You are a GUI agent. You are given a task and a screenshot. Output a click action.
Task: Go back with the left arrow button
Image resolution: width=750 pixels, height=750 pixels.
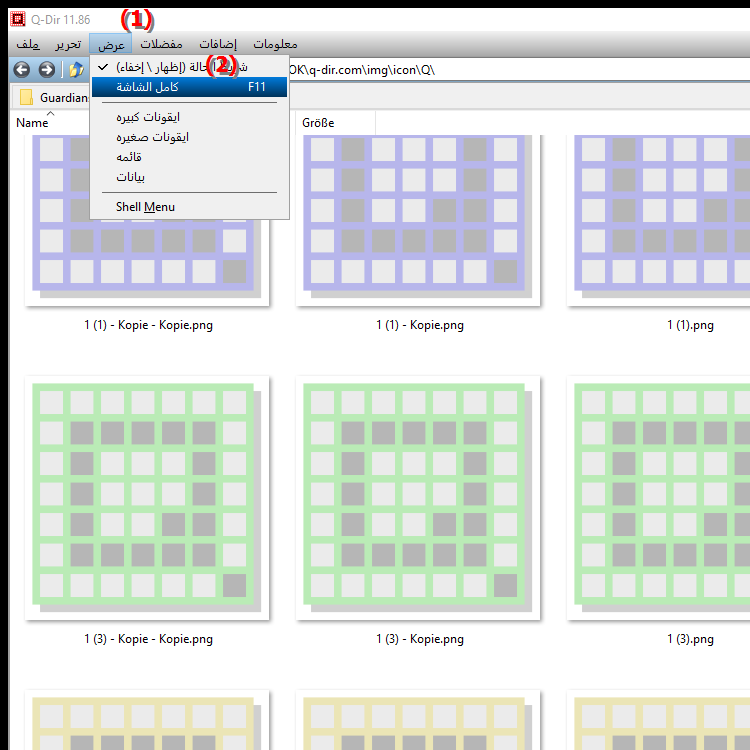[22, 70]
